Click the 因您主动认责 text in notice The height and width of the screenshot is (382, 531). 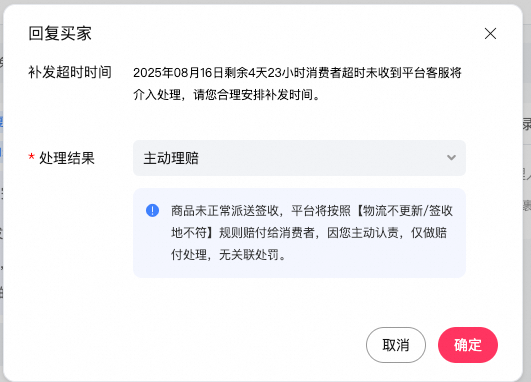362,233
